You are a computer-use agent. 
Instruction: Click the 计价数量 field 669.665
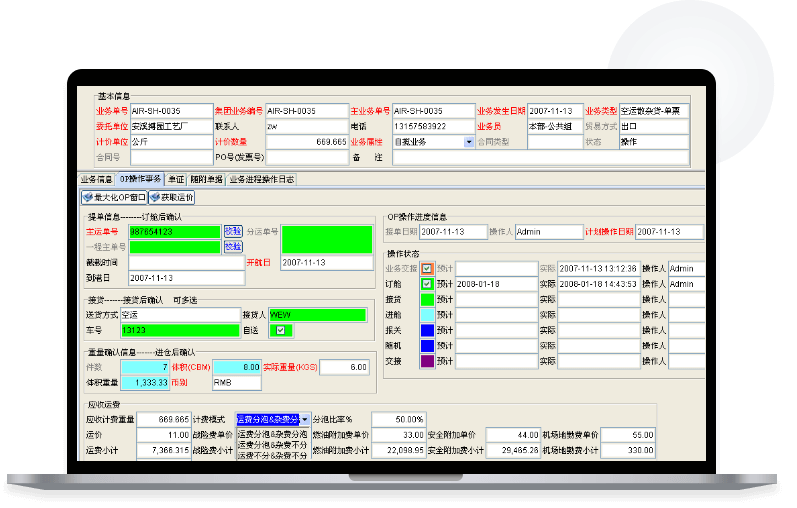click(x=307, y=142)
